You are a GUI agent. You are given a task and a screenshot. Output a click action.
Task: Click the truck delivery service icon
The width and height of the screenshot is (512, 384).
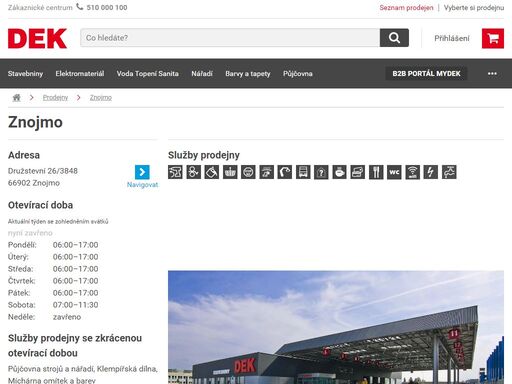[x=303, y=172]
